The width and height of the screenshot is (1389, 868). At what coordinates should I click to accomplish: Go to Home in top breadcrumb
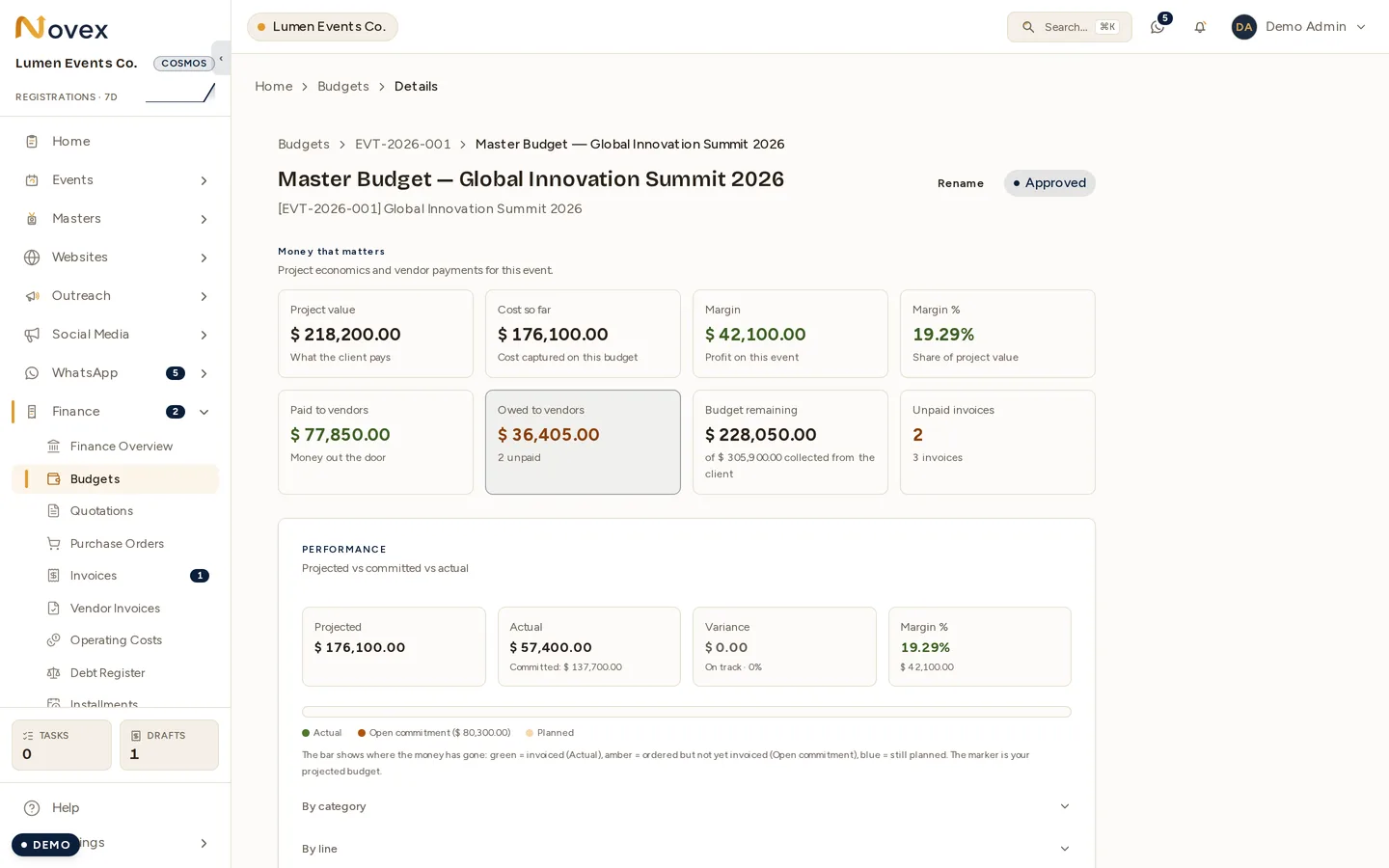pyautogui.click(x=274, y=87)
